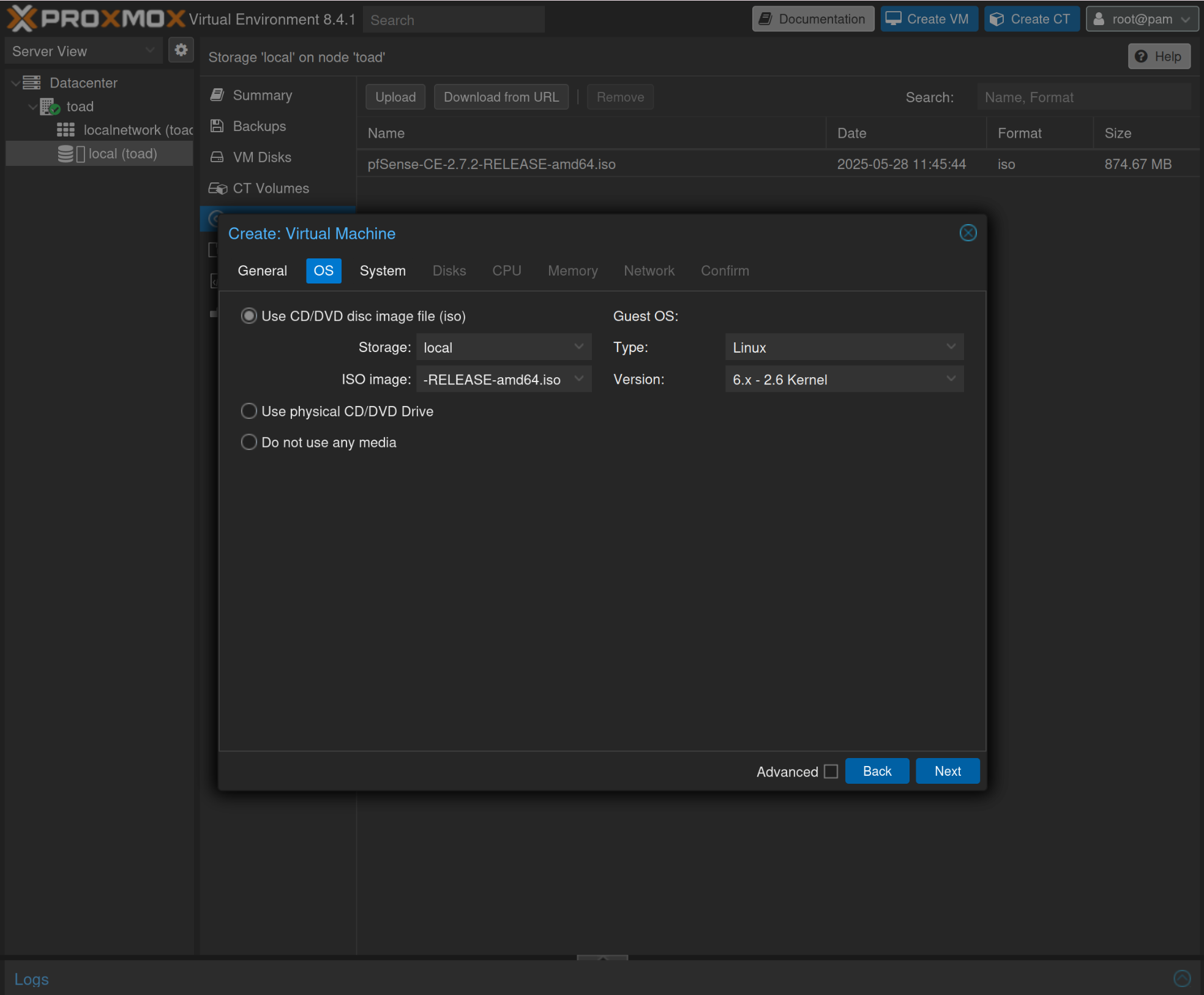Select local (toad) in the tree
1204x995 pixels.
click(x=99, y=154)
